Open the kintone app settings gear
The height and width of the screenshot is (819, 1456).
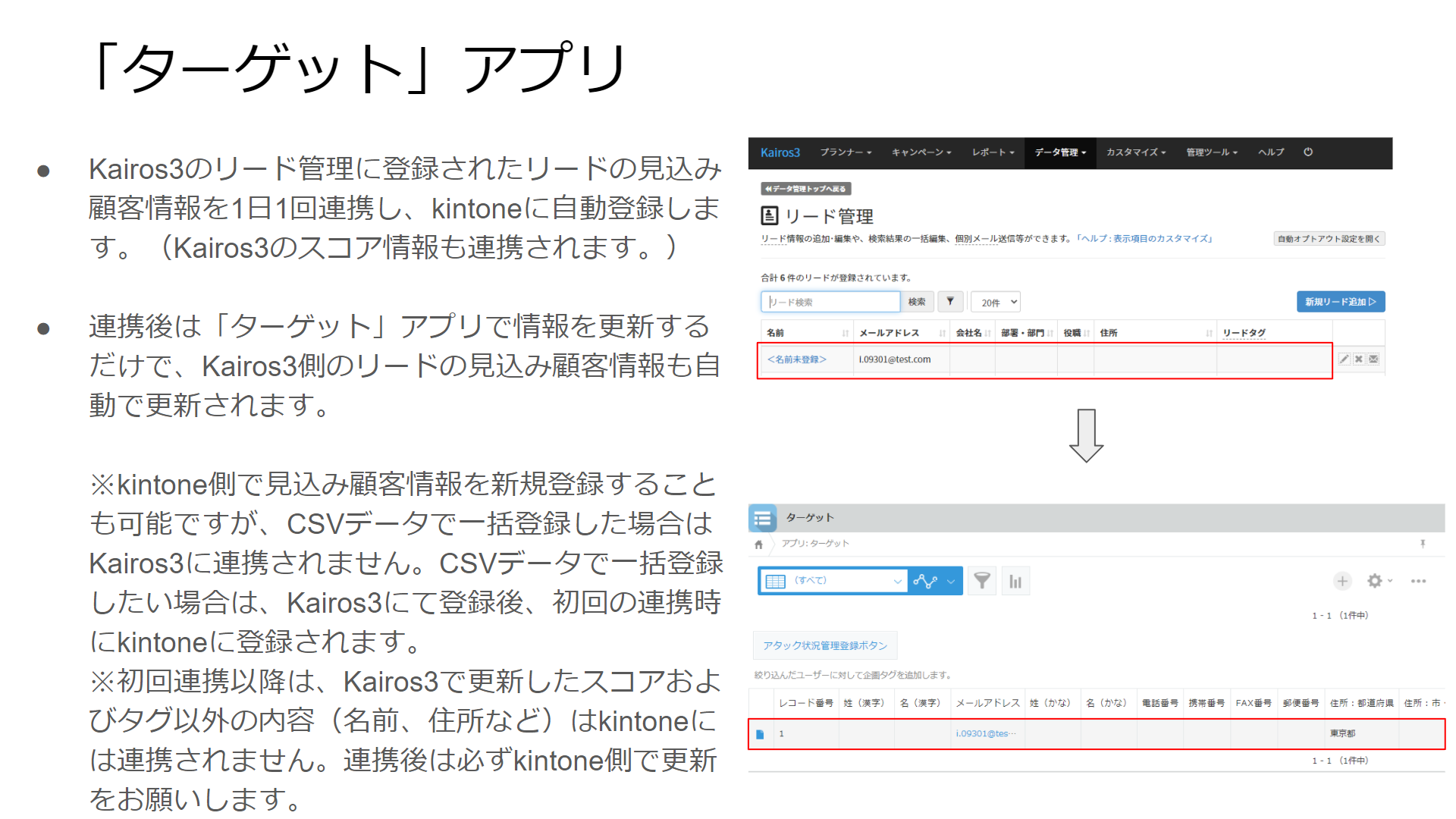point(1374,581)
